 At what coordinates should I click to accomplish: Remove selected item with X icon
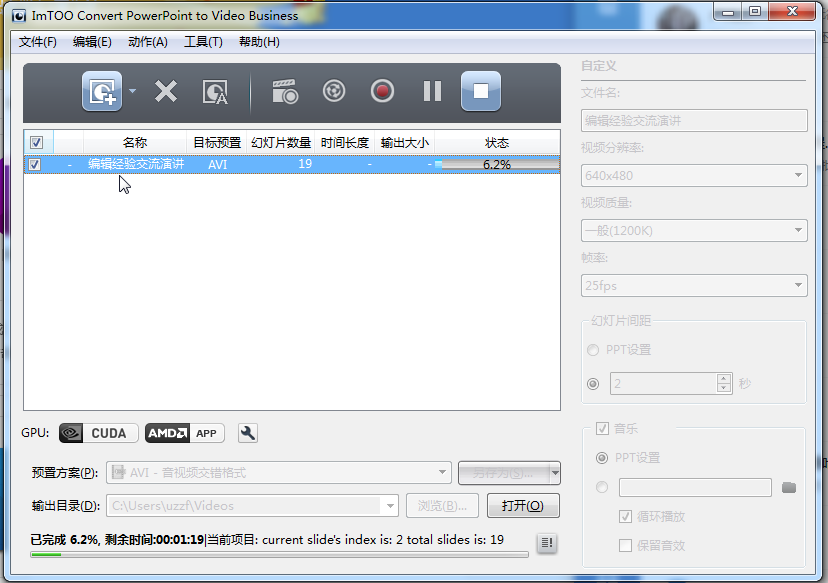[166, 91]
